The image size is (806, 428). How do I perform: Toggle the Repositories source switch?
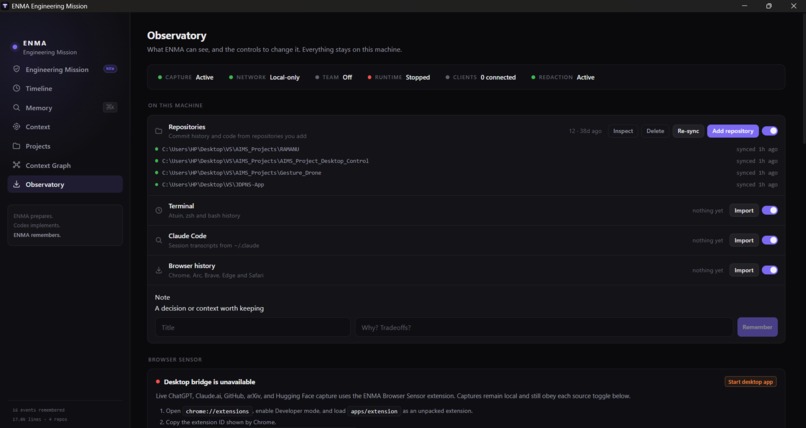tap(770, 131)
